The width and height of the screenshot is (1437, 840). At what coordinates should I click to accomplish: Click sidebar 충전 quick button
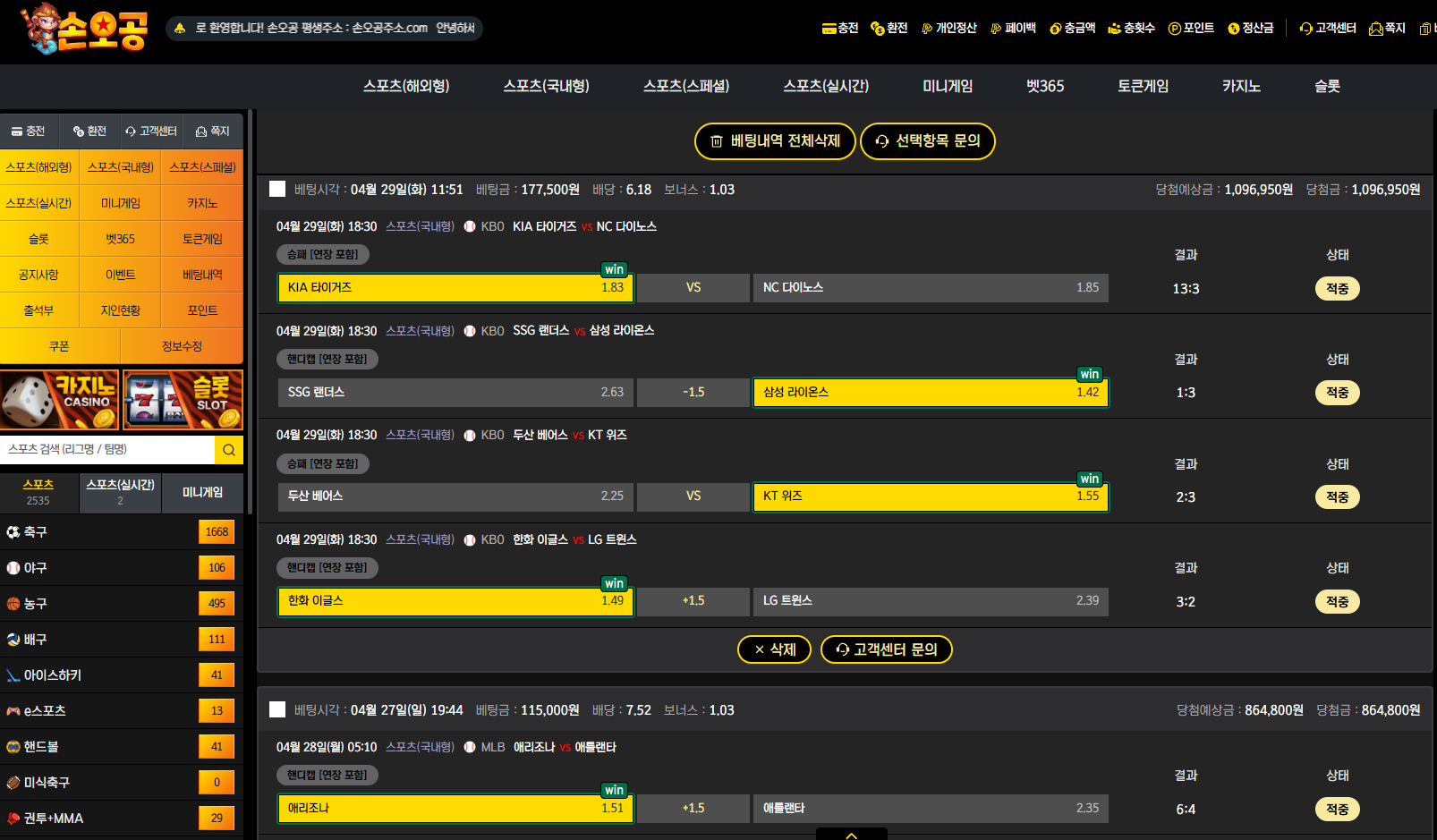pyautogui.click(x=29, y=132)
